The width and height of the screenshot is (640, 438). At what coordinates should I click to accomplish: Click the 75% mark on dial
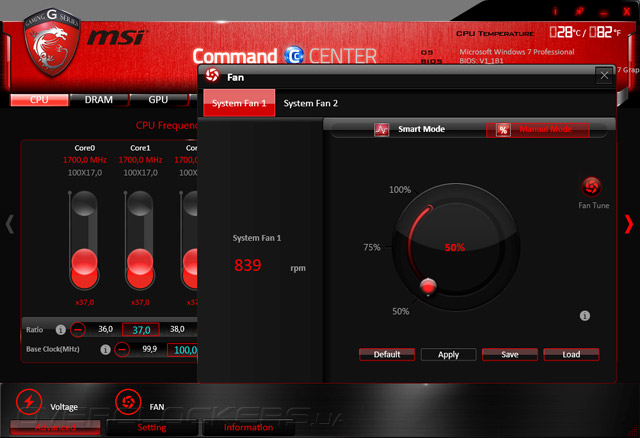pyautogui.click(x=372, y=247)
